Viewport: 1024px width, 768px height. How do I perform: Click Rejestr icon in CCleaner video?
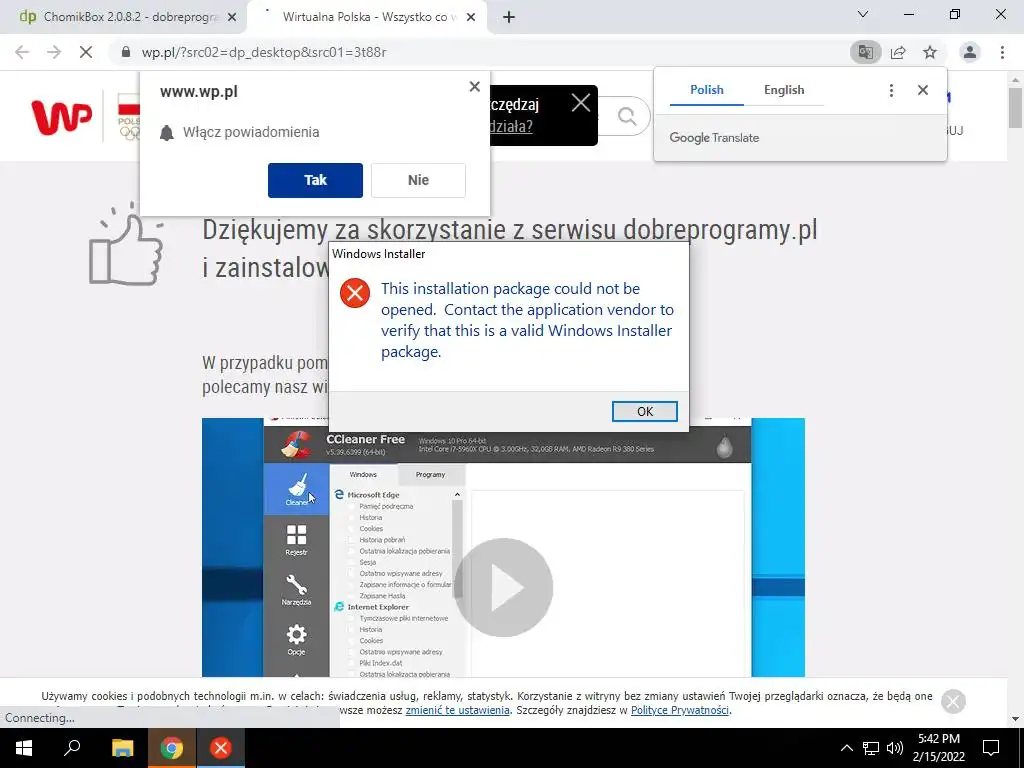click(x=296, y=540)
